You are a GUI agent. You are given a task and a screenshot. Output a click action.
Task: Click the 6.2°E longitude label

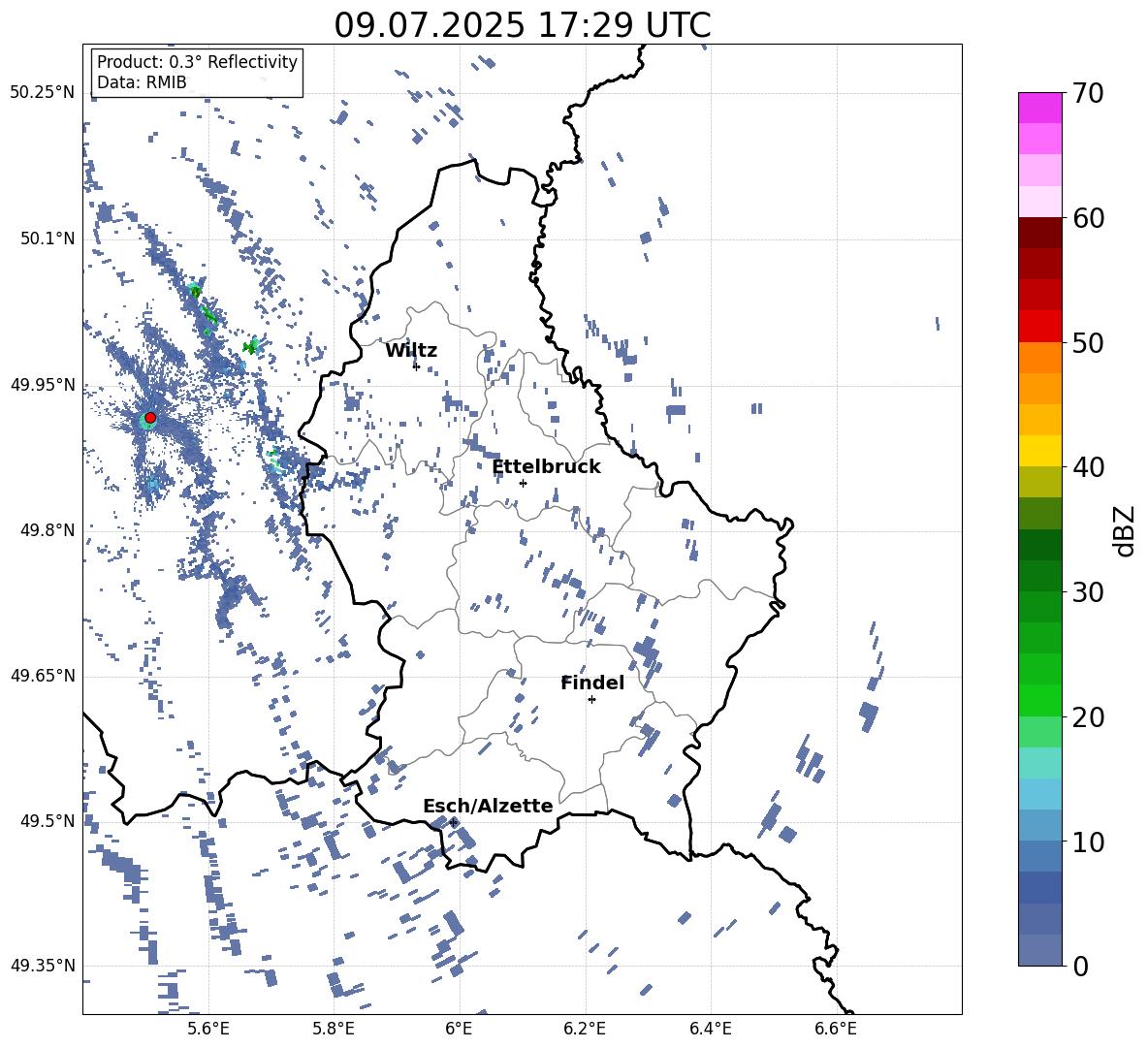tap(585, 1029)
